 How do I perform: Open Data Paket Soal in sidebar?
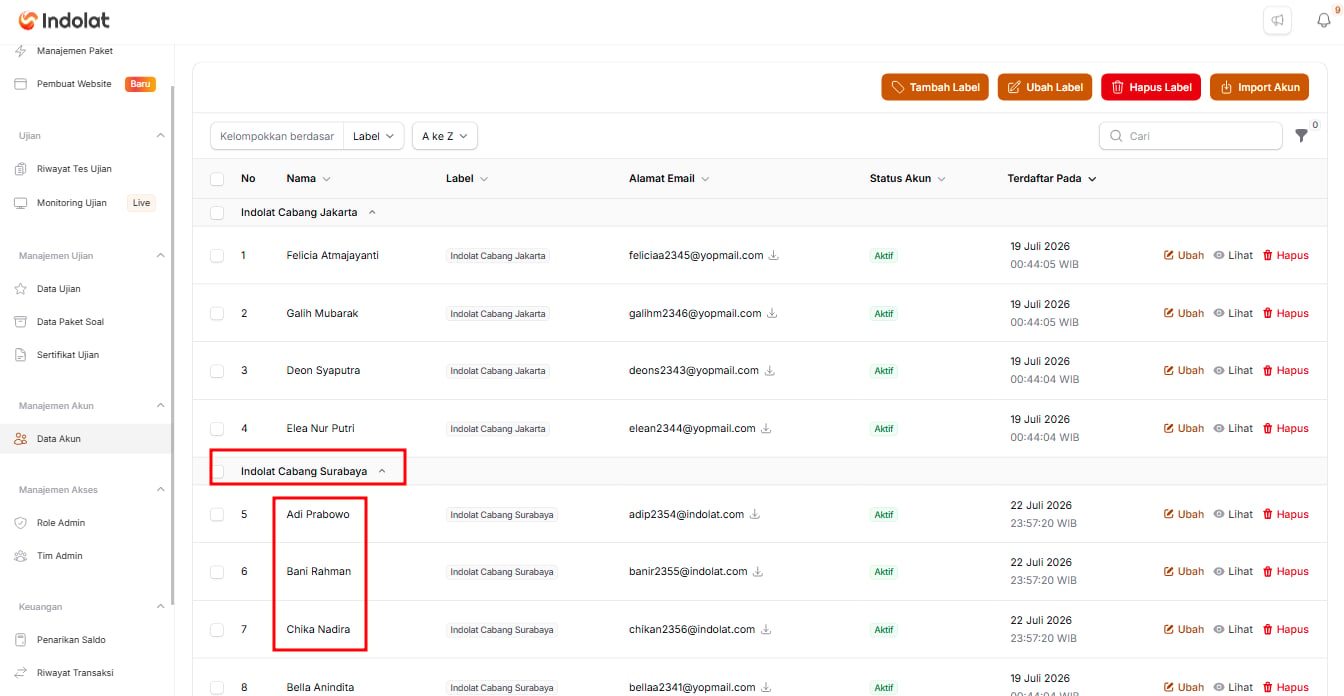pos(70,322)
